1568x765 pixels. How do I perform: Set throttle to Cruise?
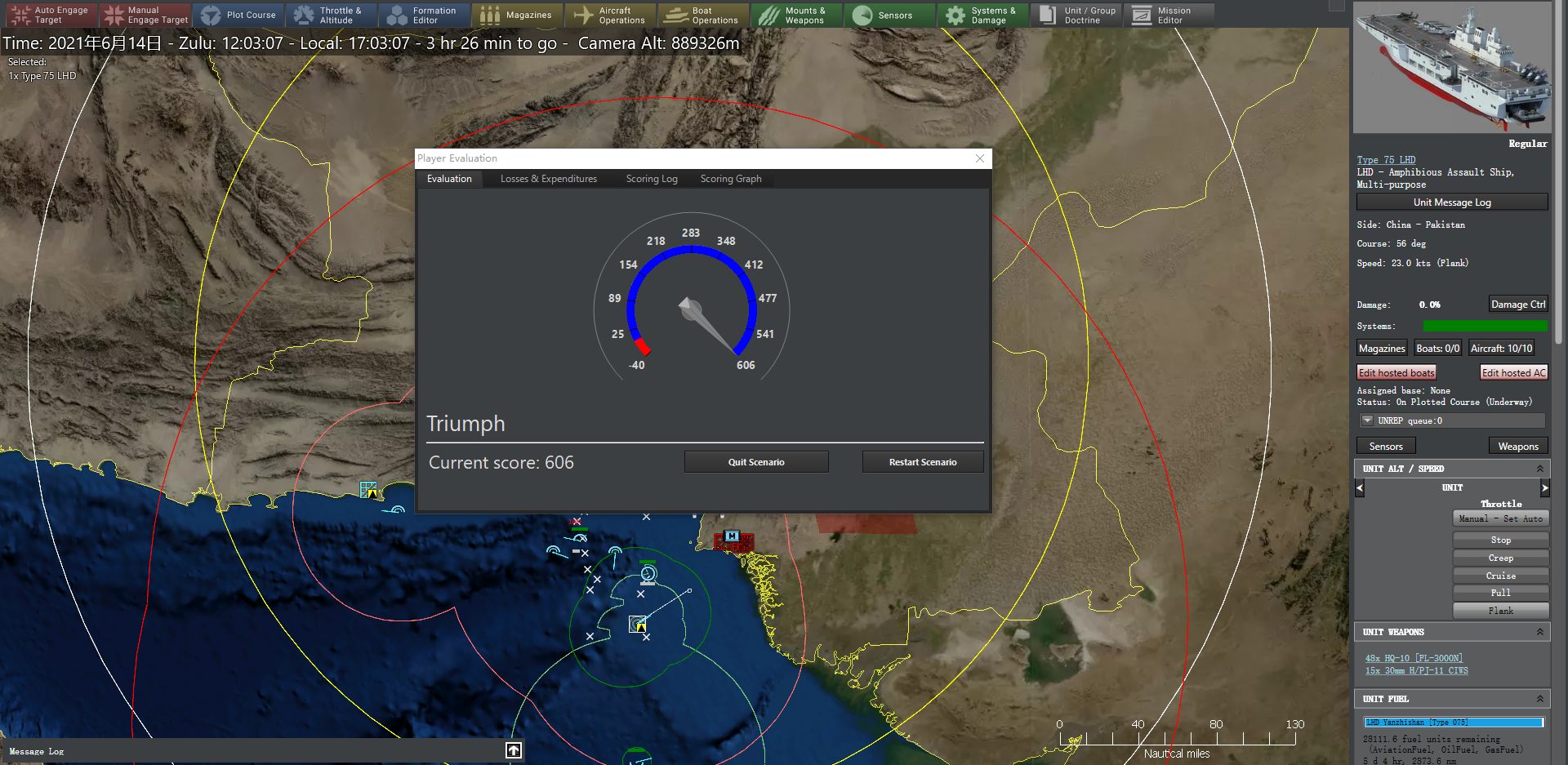pyautogui.click(x=1501, y=576)
